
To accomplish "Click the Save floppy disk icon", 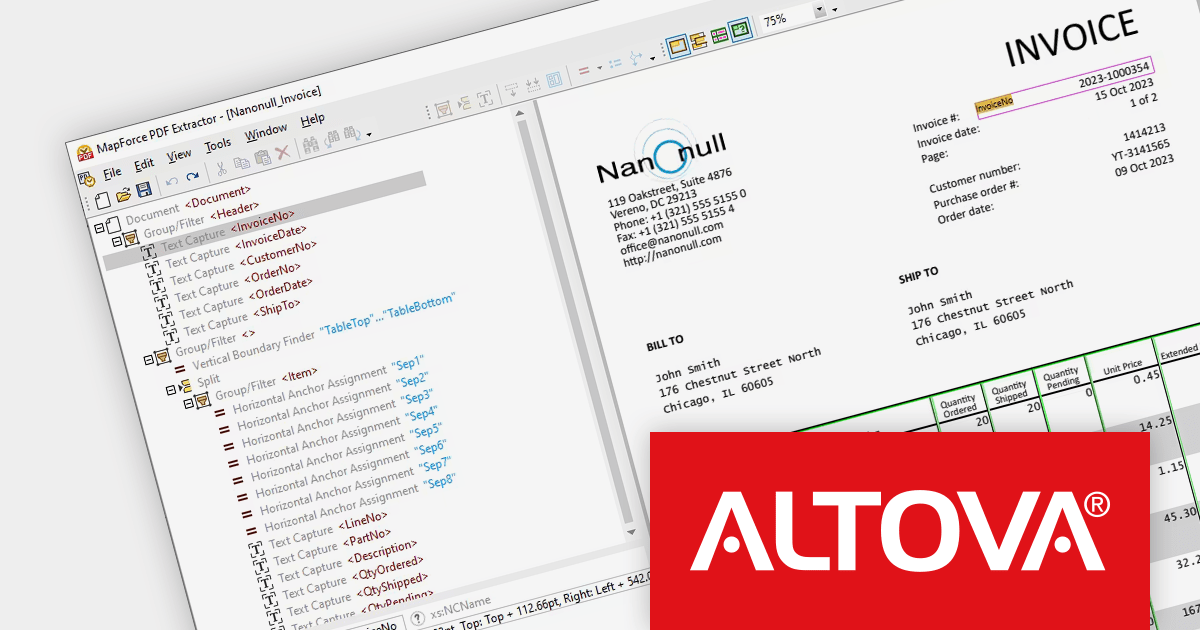I will pyautogui.click(x=144, y=190).
